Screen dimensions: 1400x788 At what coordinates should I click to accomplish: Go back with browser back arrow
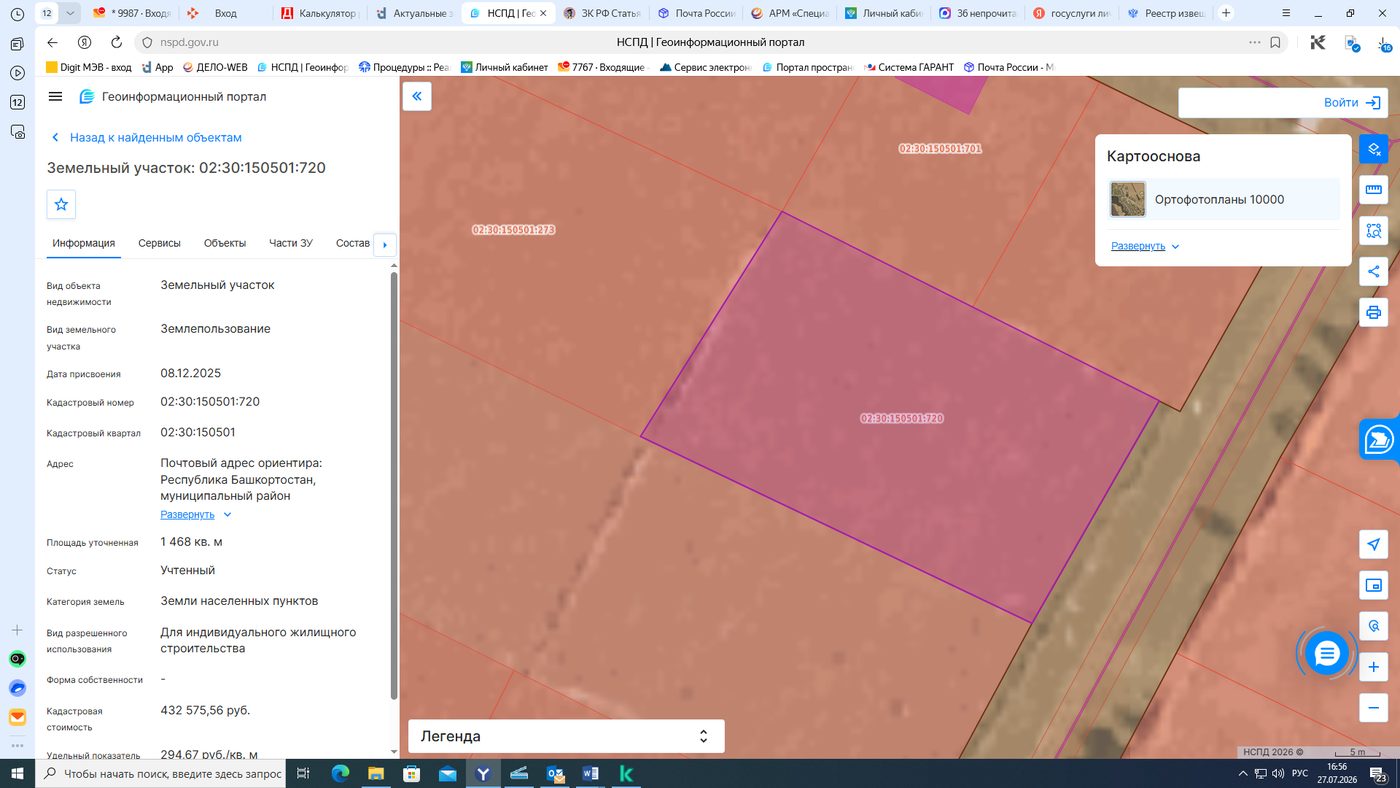pyautogui.click(x=53, y=43)
